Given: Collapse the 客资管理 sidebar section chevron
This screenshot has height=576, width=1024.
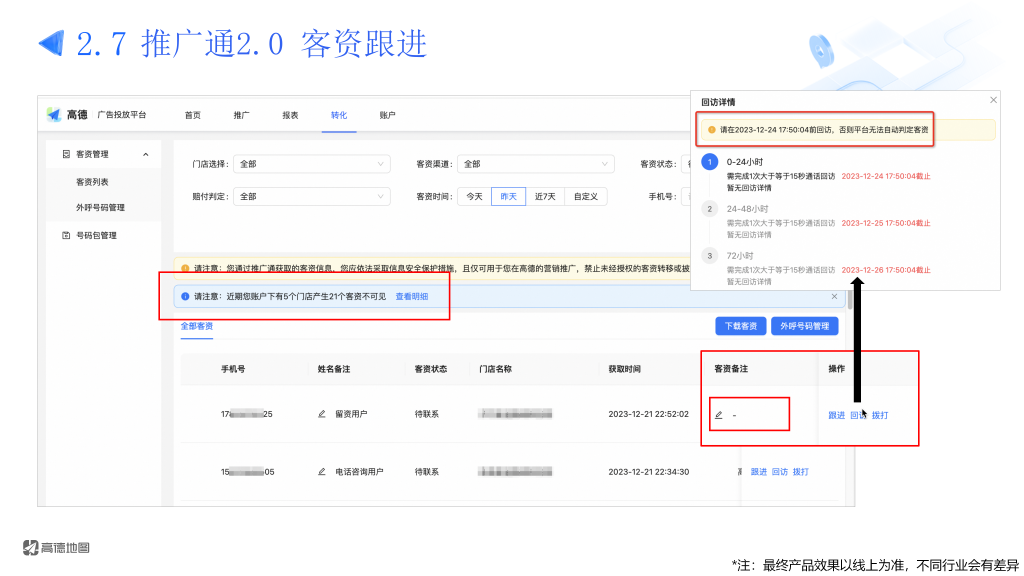Looking at the screenshot, I should tap(146, 155).
